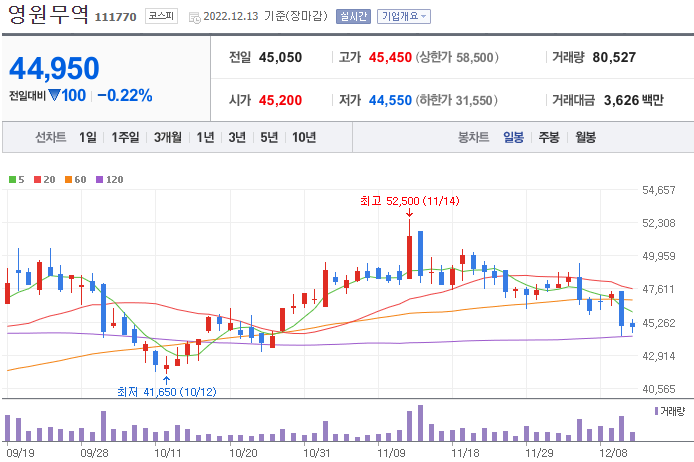Click the orange 60-day moving average swatch
The width and height of the screenshot is (694, 462).
(68, 179)
